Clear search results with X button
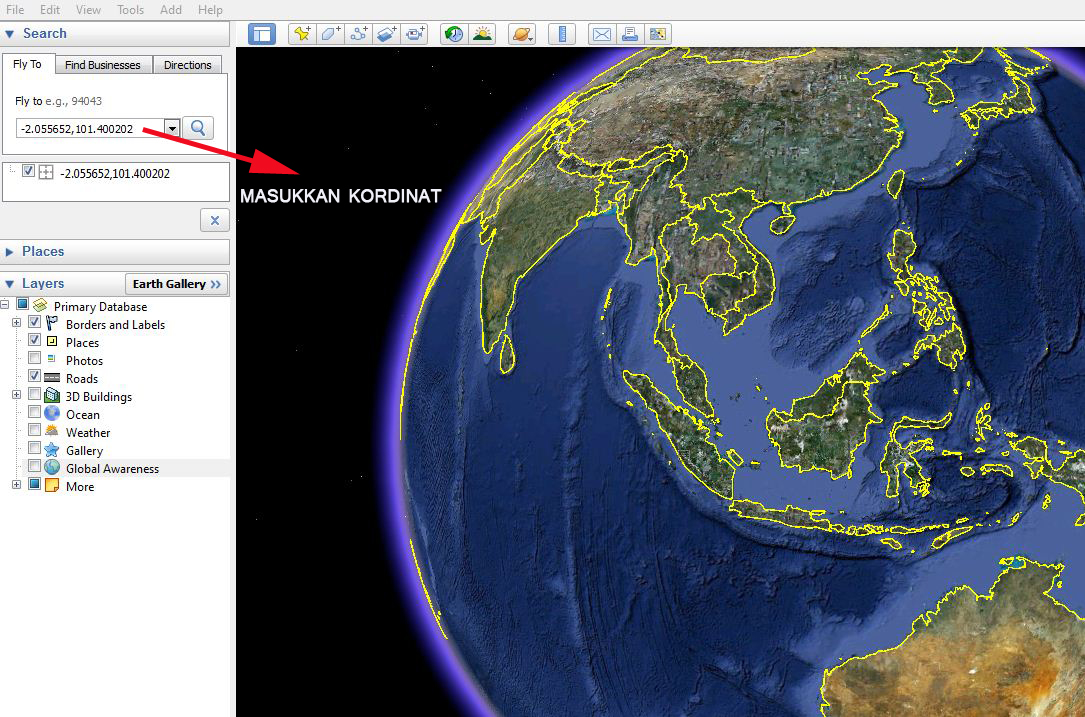The width and height of the screenshot is (1085, 717). click(215, 221)
